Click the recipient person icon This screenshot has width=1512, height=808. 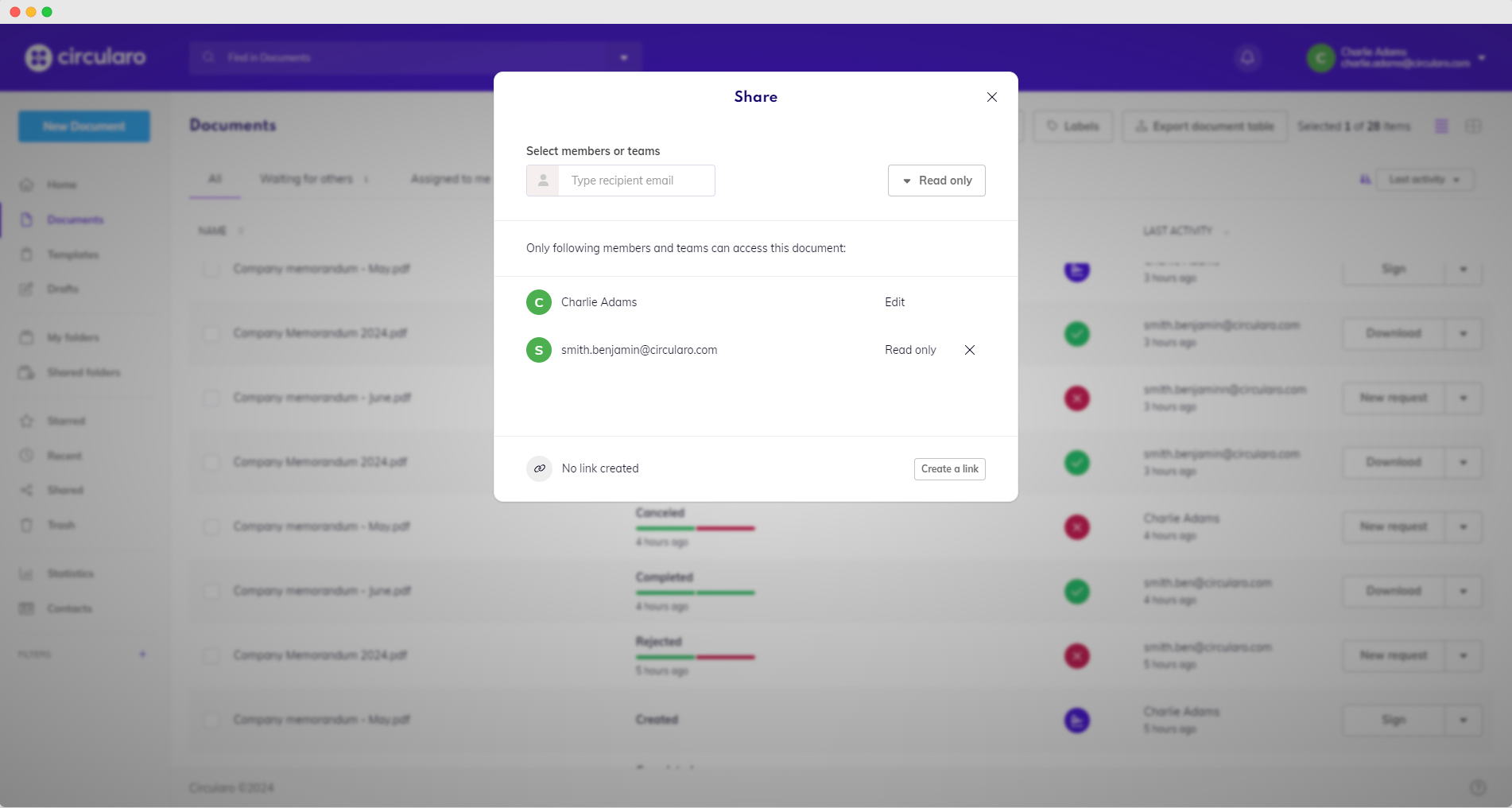click(543, 181)
